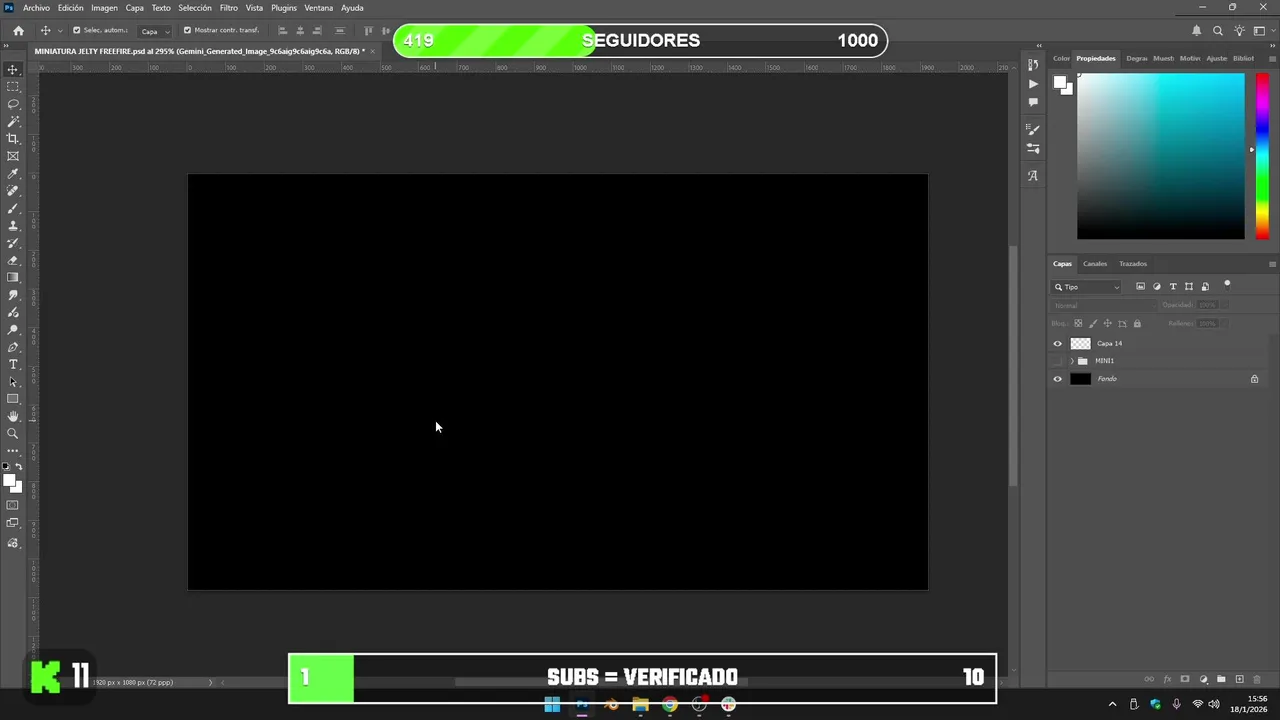
Task: Hide the Capa 14 layer
Action: point(1057,343)
